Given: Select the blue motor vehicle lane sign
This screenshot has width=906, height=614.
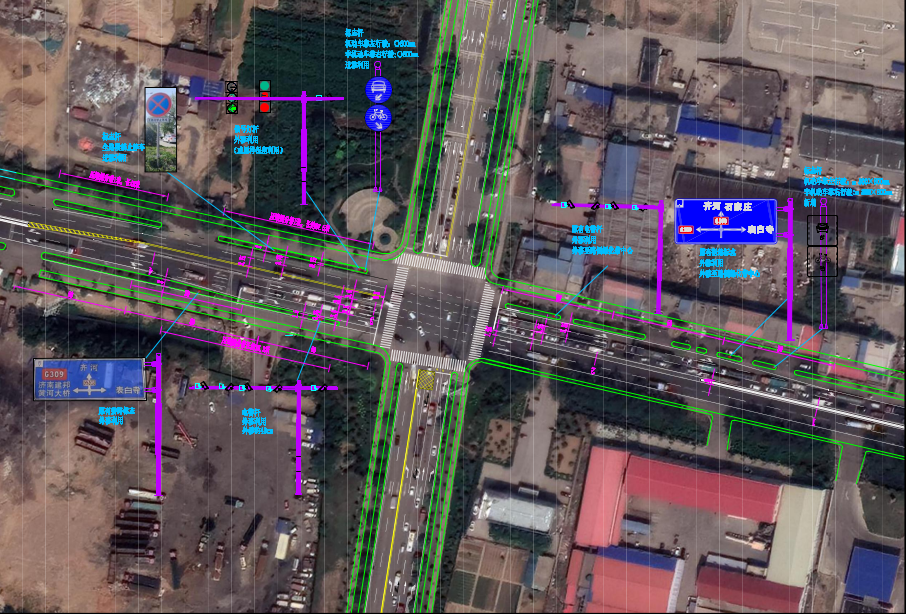Looking at the screenshot, I should pos(378,89).
